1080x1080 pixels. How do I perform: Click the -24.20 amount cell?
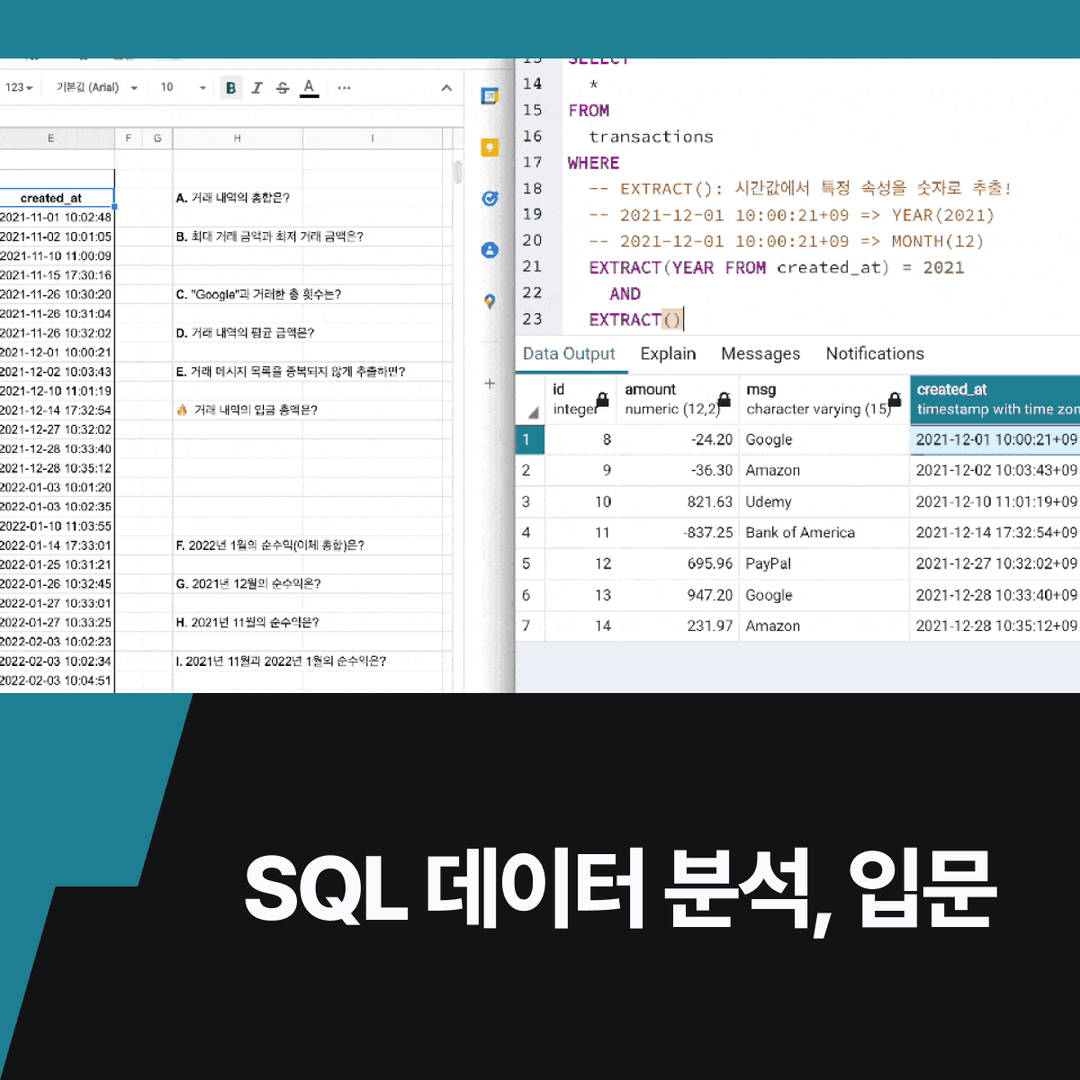[677, 439]
